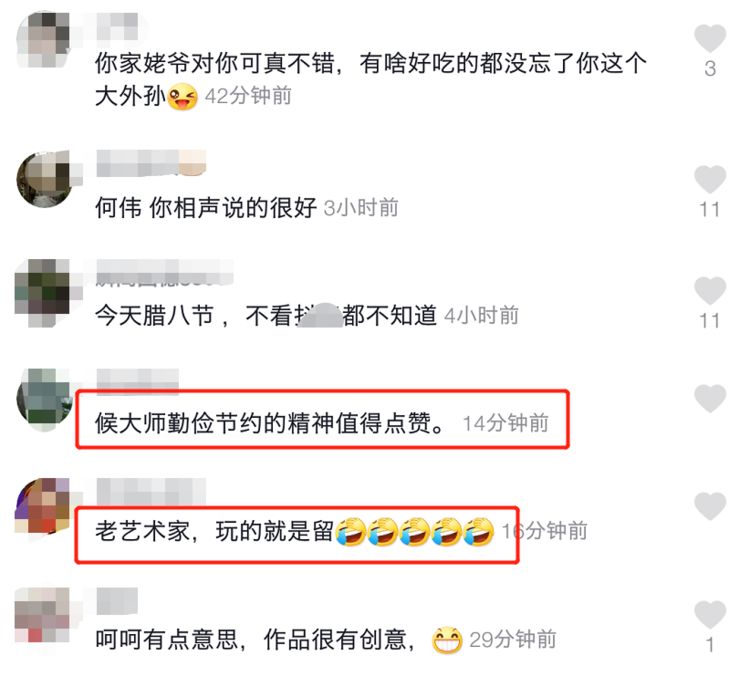Tap the heart next to 老艺术家 comment
Viewport: 750px width, 687px height.
click(x=710, y=506)
